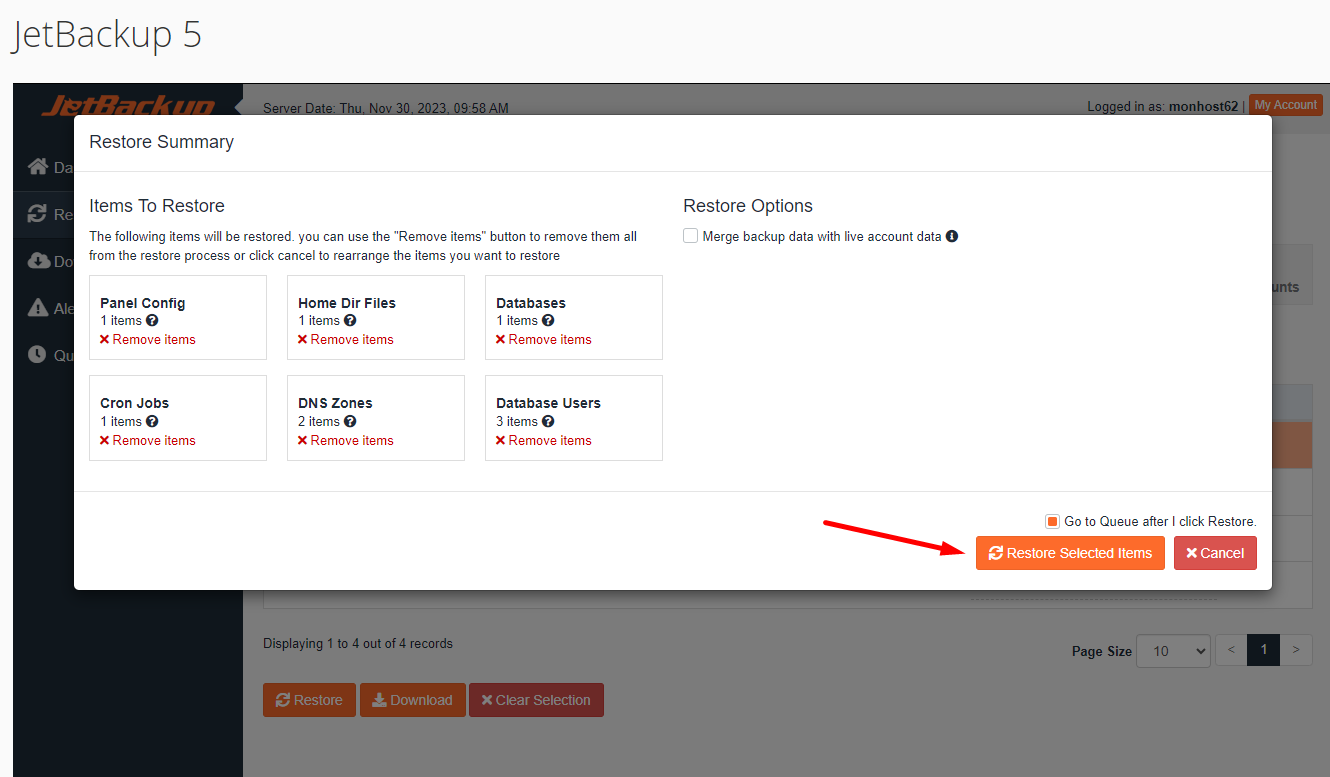Click the home Dashboard icon in sidebar

[x=38, y=167]
